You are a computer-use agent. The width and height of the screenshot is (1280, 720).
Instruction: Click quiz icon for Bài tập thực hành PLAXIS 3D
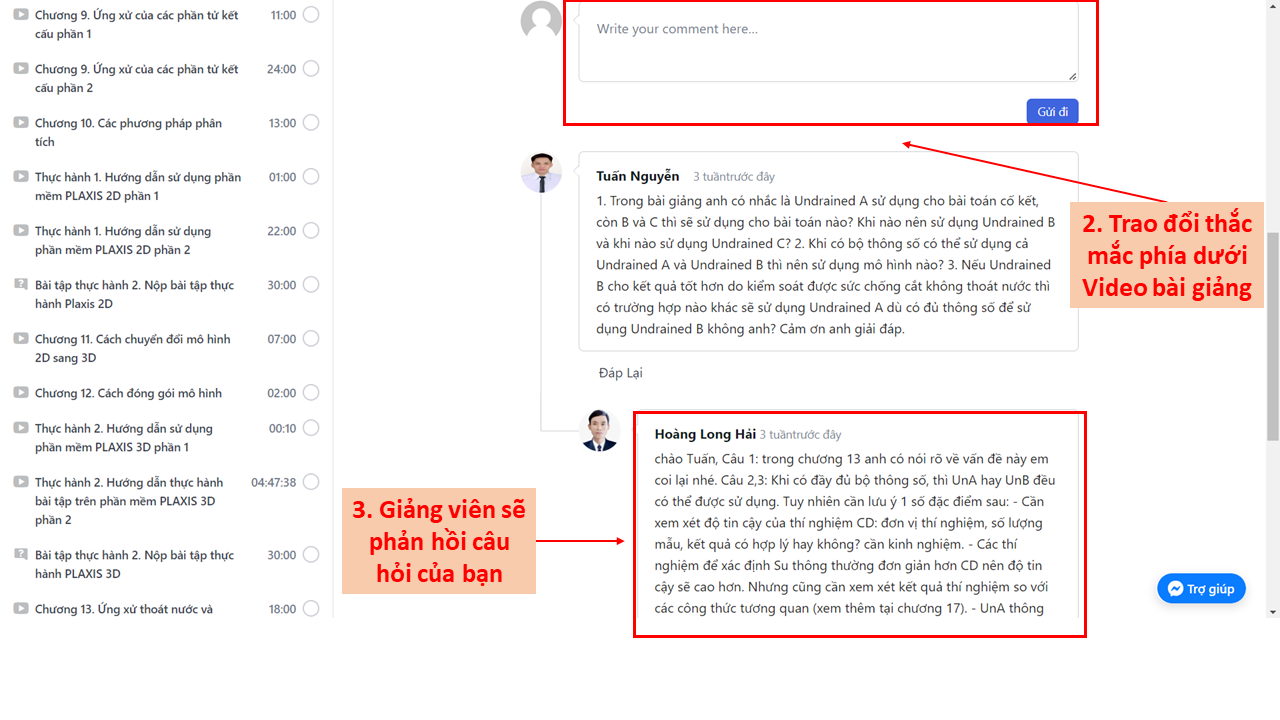coord(20,555)
